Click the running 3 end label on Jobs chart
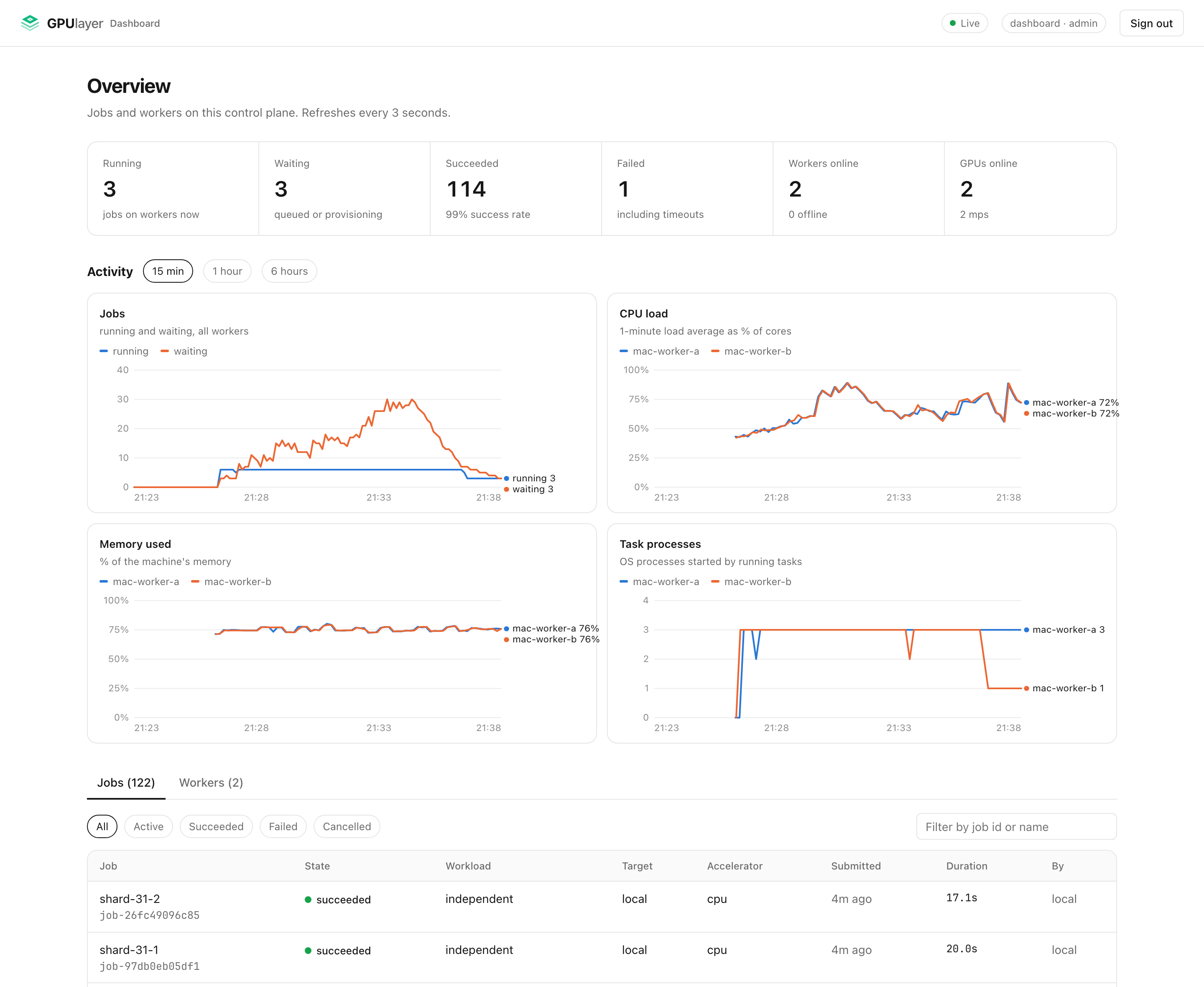1204x987 pixels. point(530,478)
